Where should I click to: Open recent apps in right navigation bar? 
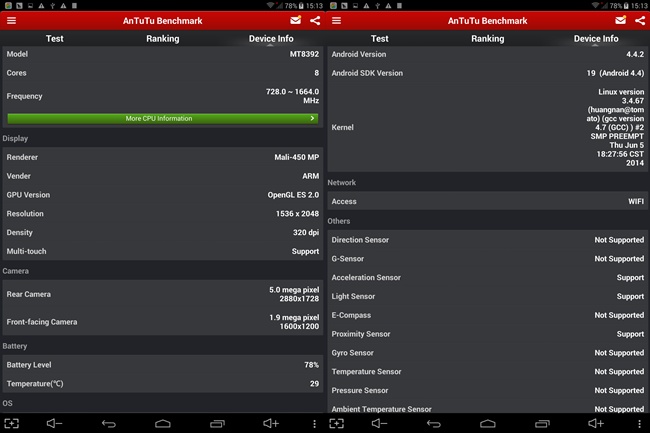[542, 423]
